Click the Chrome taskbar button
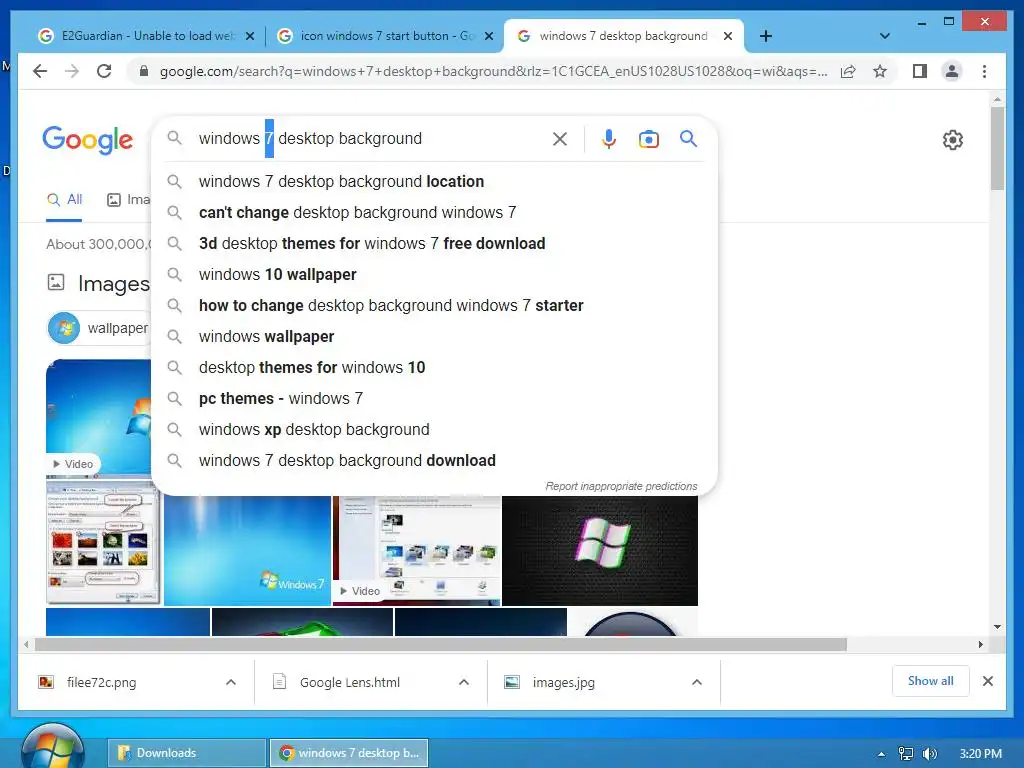The width and height of the screenshot is (1024, 768). pos(349,753)
